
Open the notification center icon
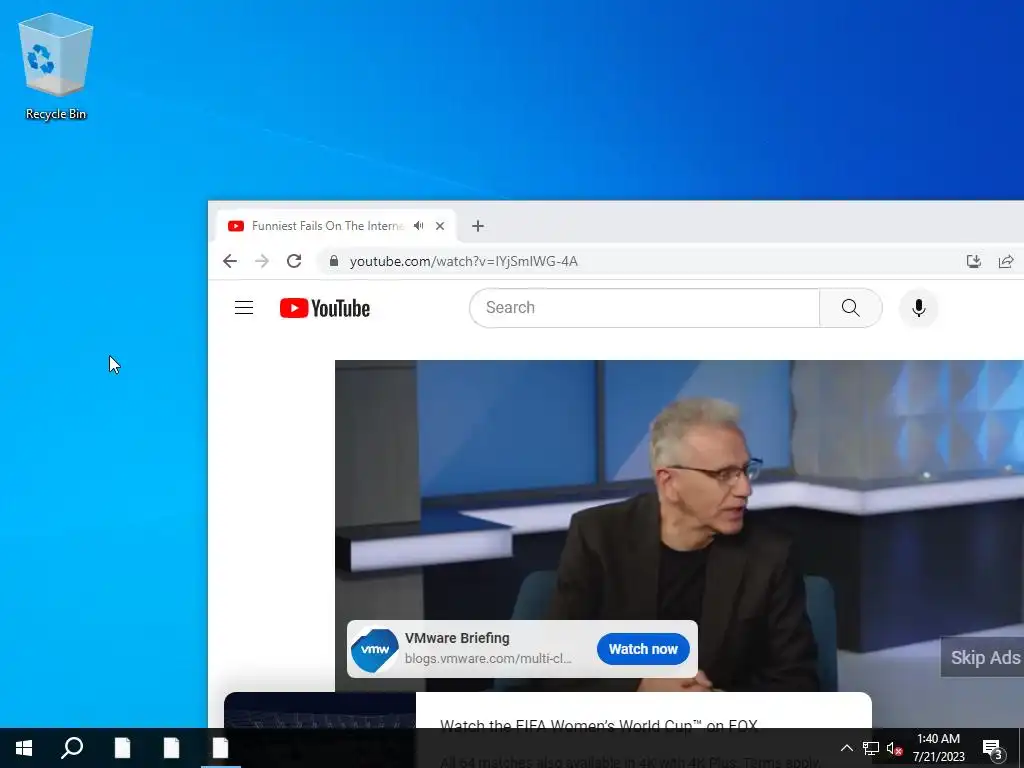pyautogui.click(x=993, y=748)
